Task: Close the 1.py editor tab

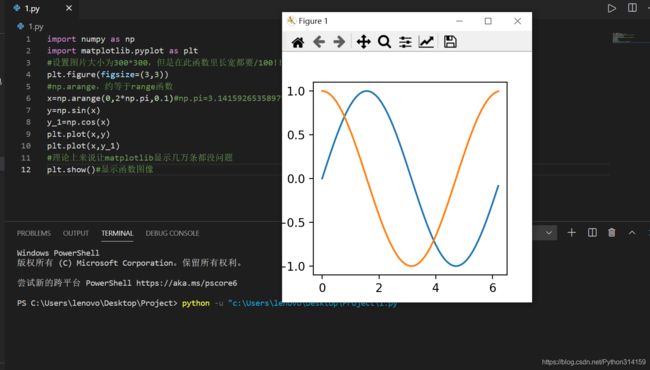Action: pos(69,8)
